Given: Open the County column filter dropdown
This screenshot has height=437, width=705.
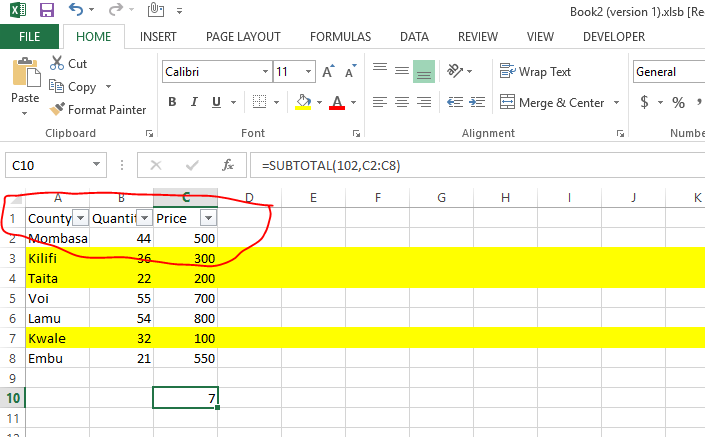Looking at the screenshot, I should (x=80, y=218).
